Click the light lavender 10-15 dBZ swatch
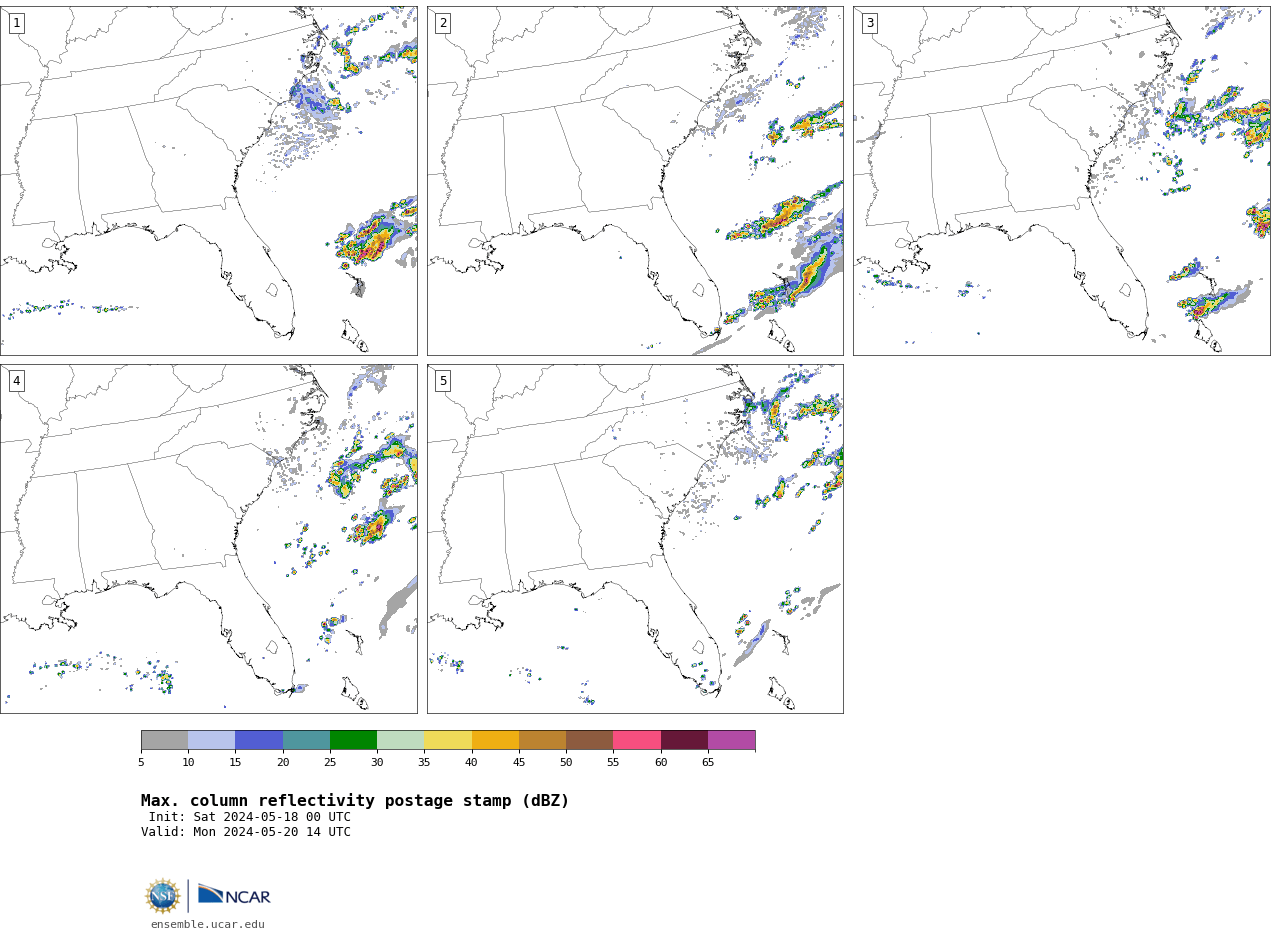Viewport: 1280px width, 936px height. (x=211, y=740)
